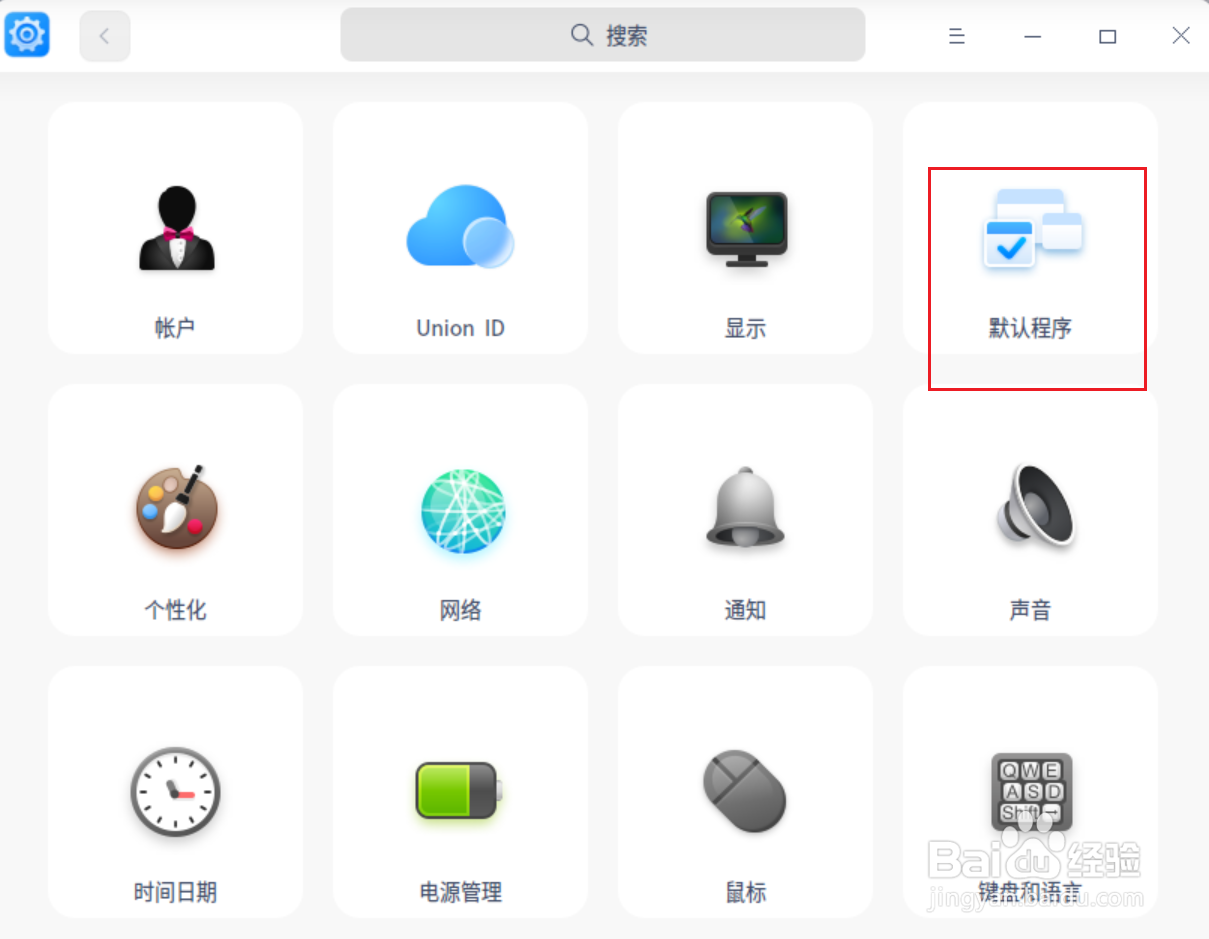1209x939 pixels.
Task: Maximize the control center window
Action: [x=1107, y=36]
